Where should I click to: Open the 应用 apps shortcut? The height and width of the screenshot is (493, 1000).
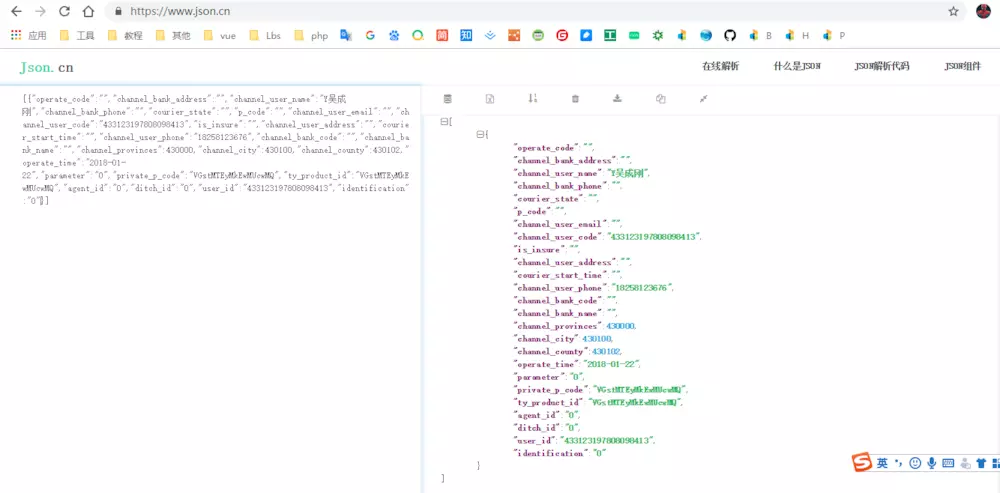(x=29, y=36)
